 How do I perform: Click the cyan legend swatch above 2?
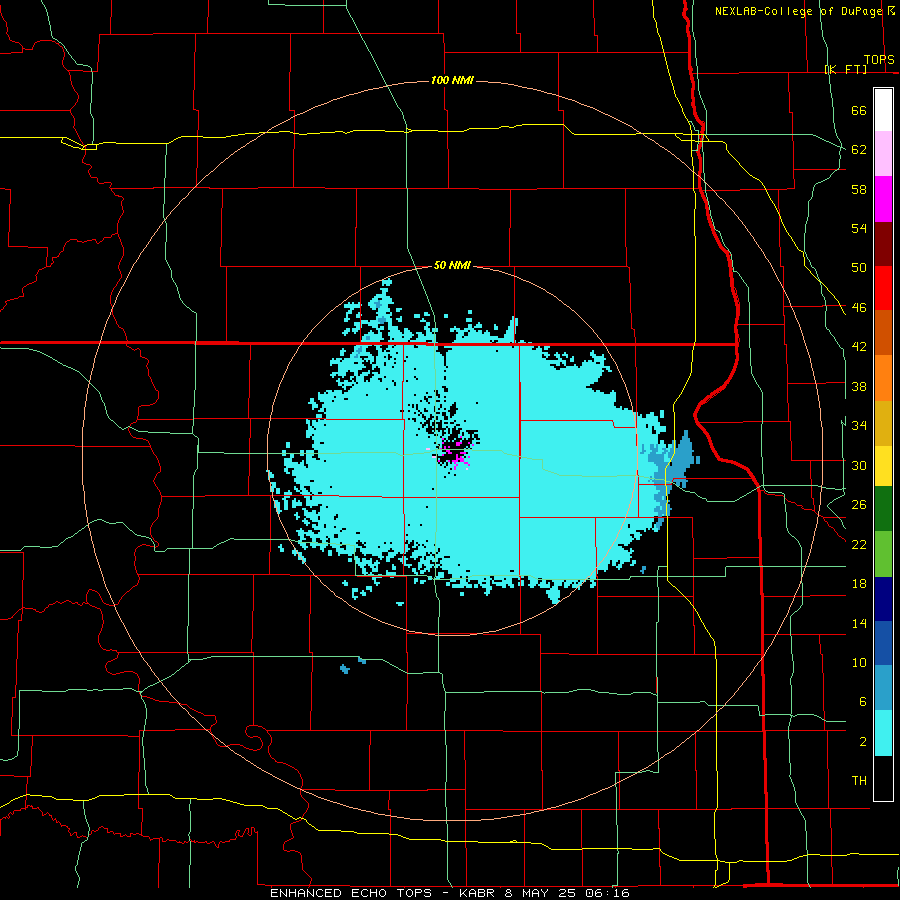click(x=883, y=733)
